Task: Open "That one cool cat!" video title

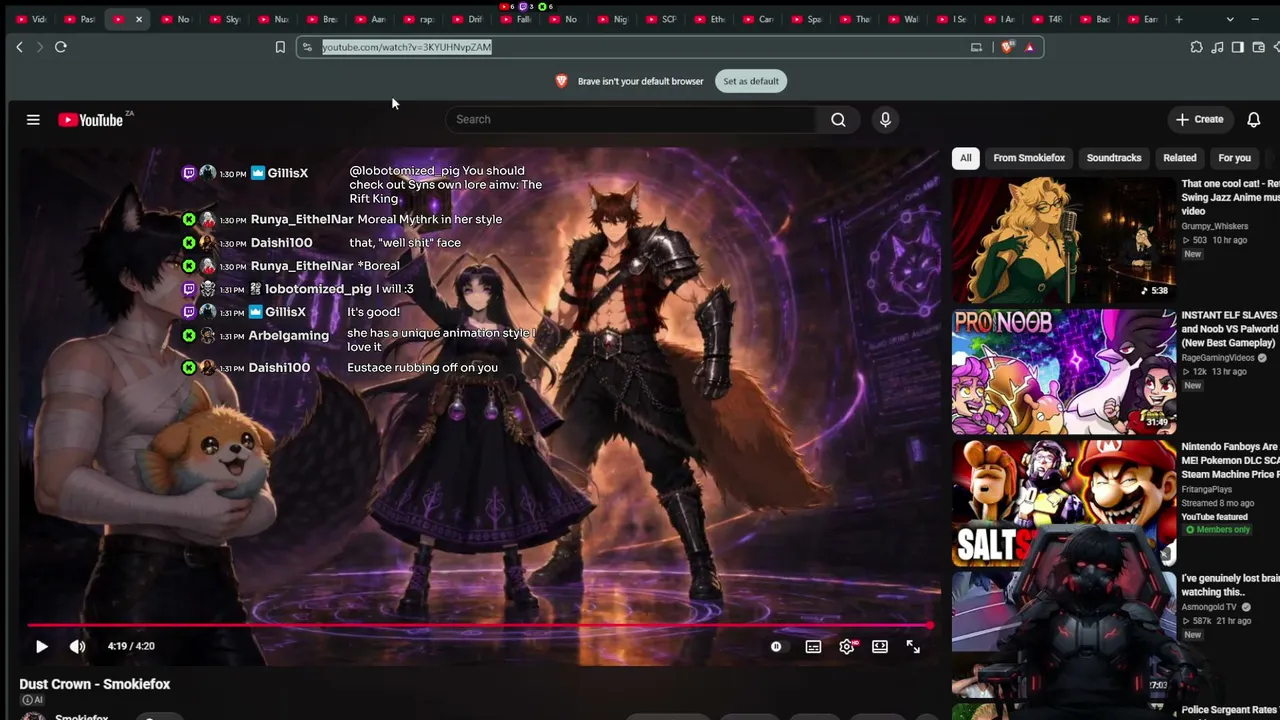Action: [1230, 198]
